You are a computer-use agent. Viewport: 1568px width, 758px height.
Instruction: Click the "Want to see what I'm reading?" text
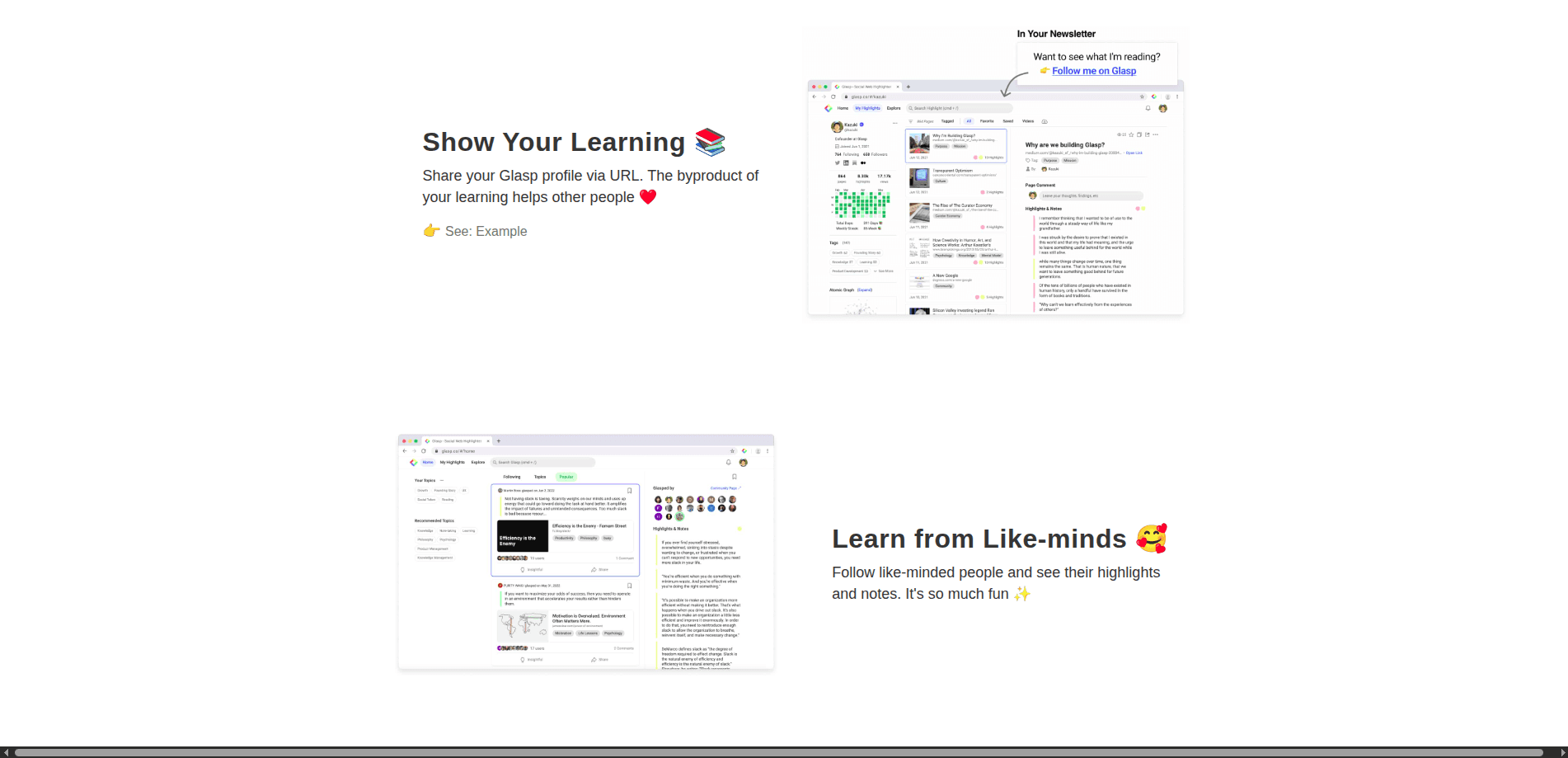pos(1096,57)
